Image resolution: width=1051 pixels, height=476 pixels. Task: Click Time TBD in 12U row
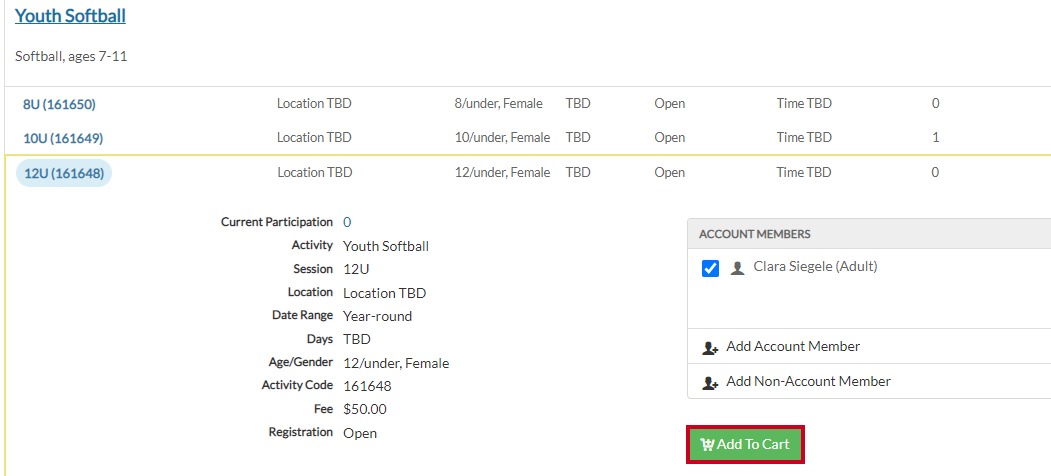[x=804, y=172]
